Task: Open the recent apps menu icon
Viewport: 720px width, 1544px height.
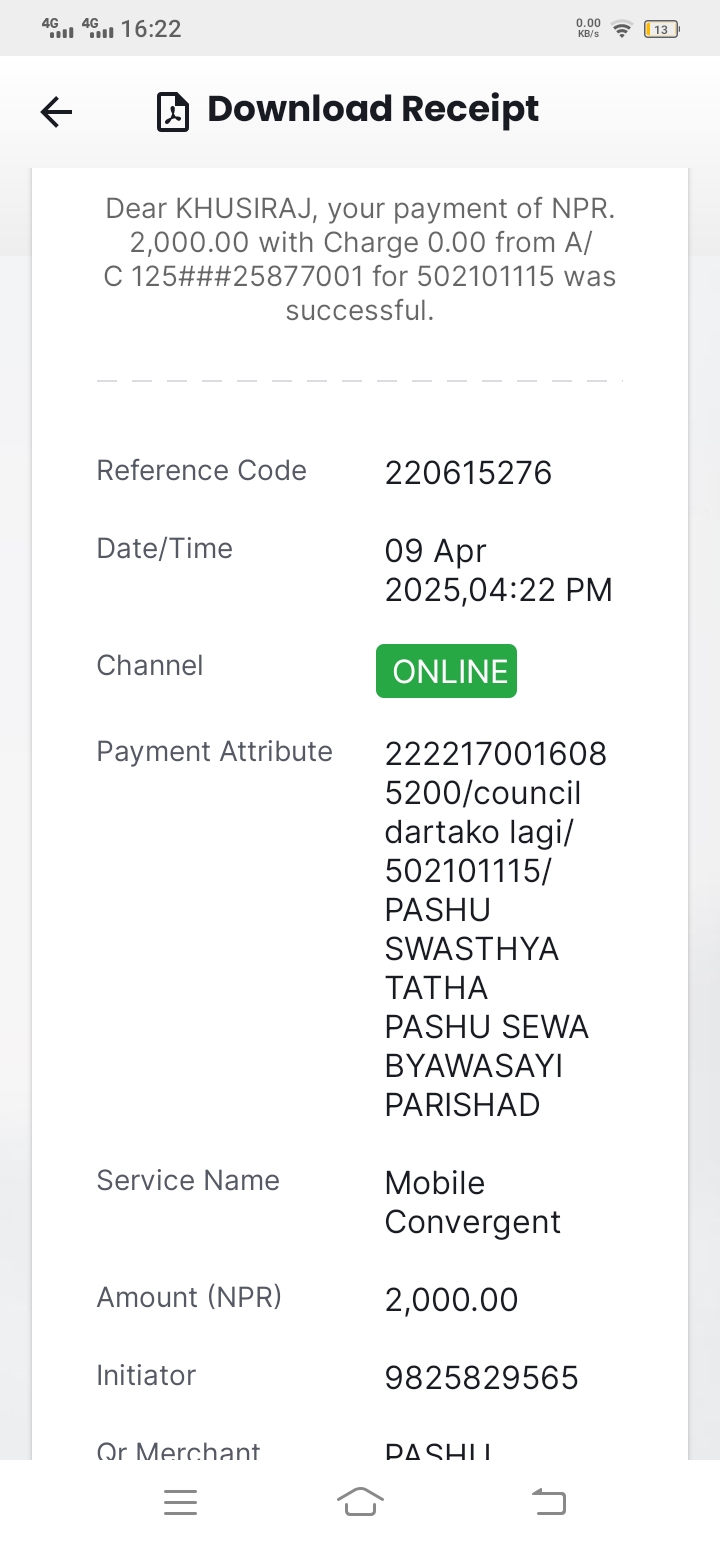Action: (x=180, y=1502)
